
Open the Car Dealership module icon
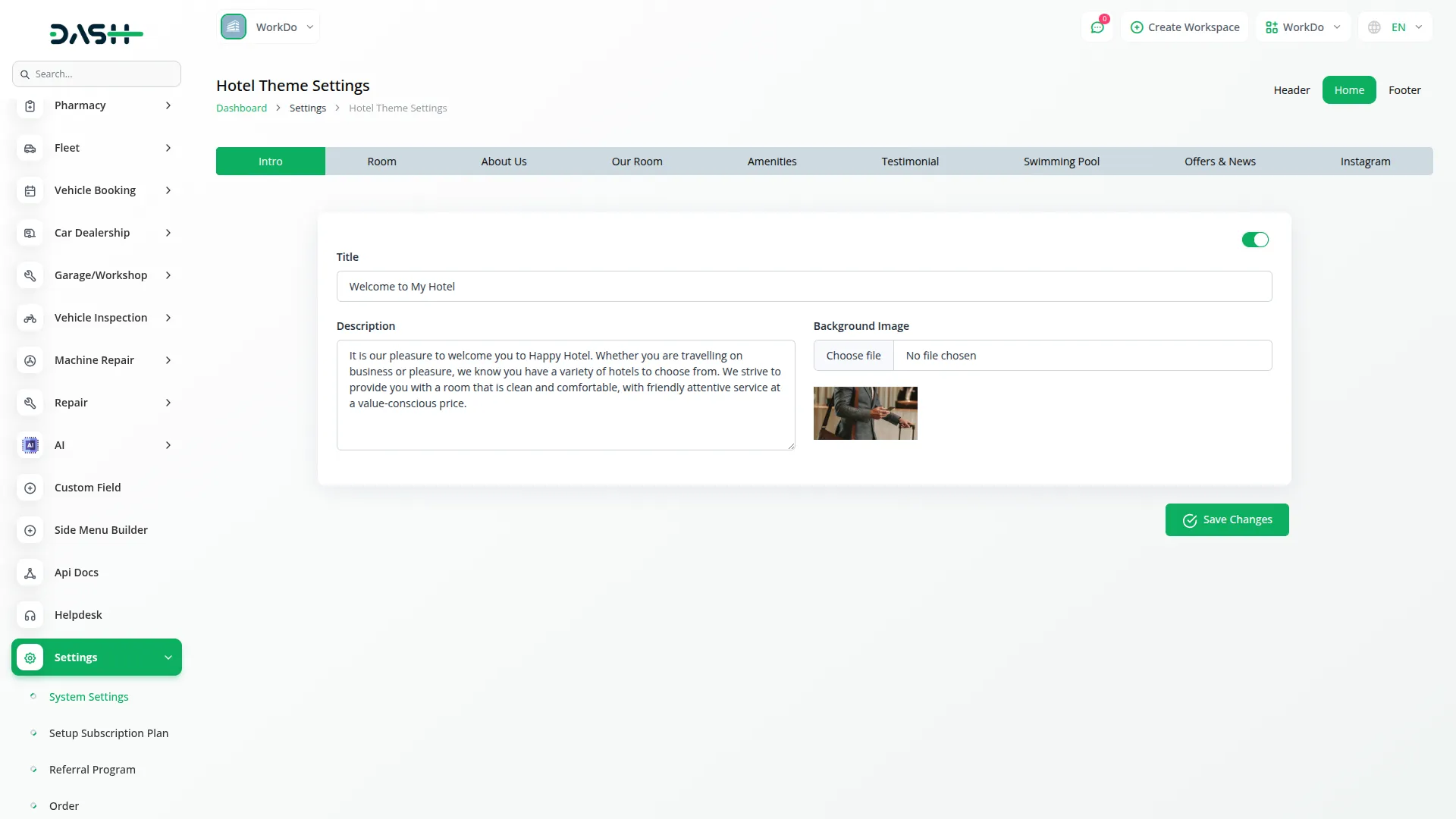click(30, 233)
